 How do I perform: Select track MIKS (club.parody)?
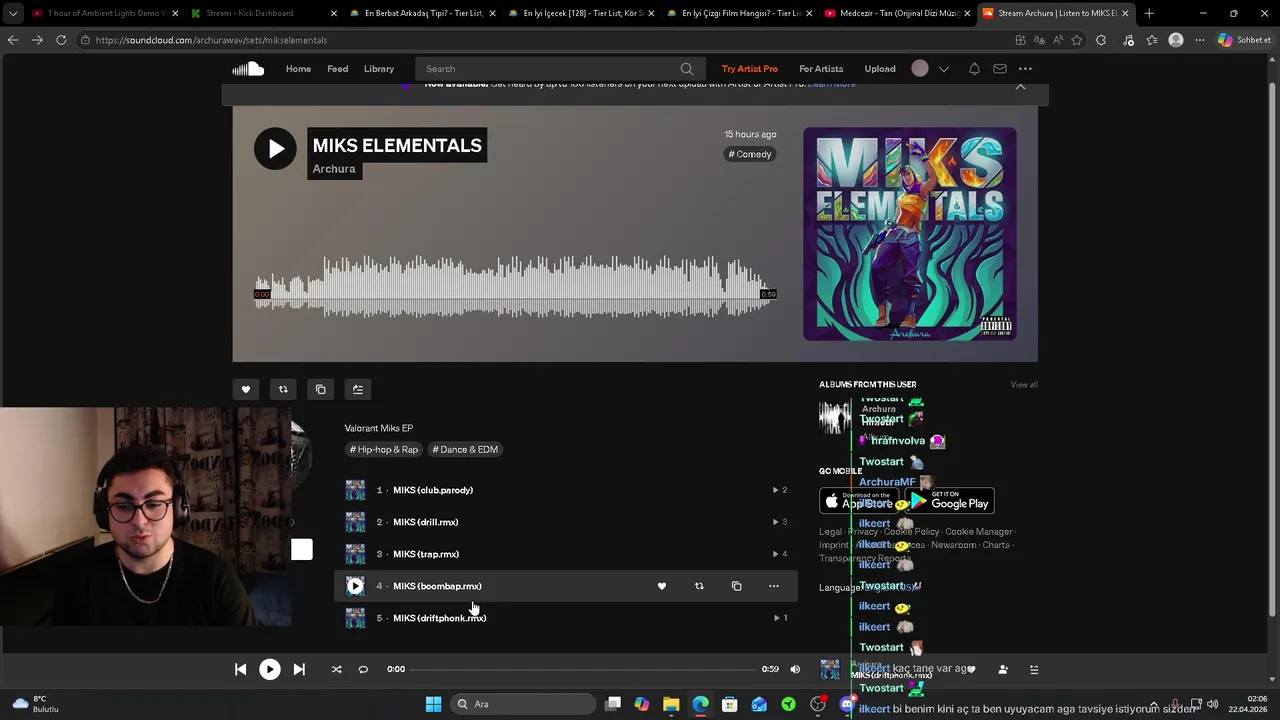(433, 490)
